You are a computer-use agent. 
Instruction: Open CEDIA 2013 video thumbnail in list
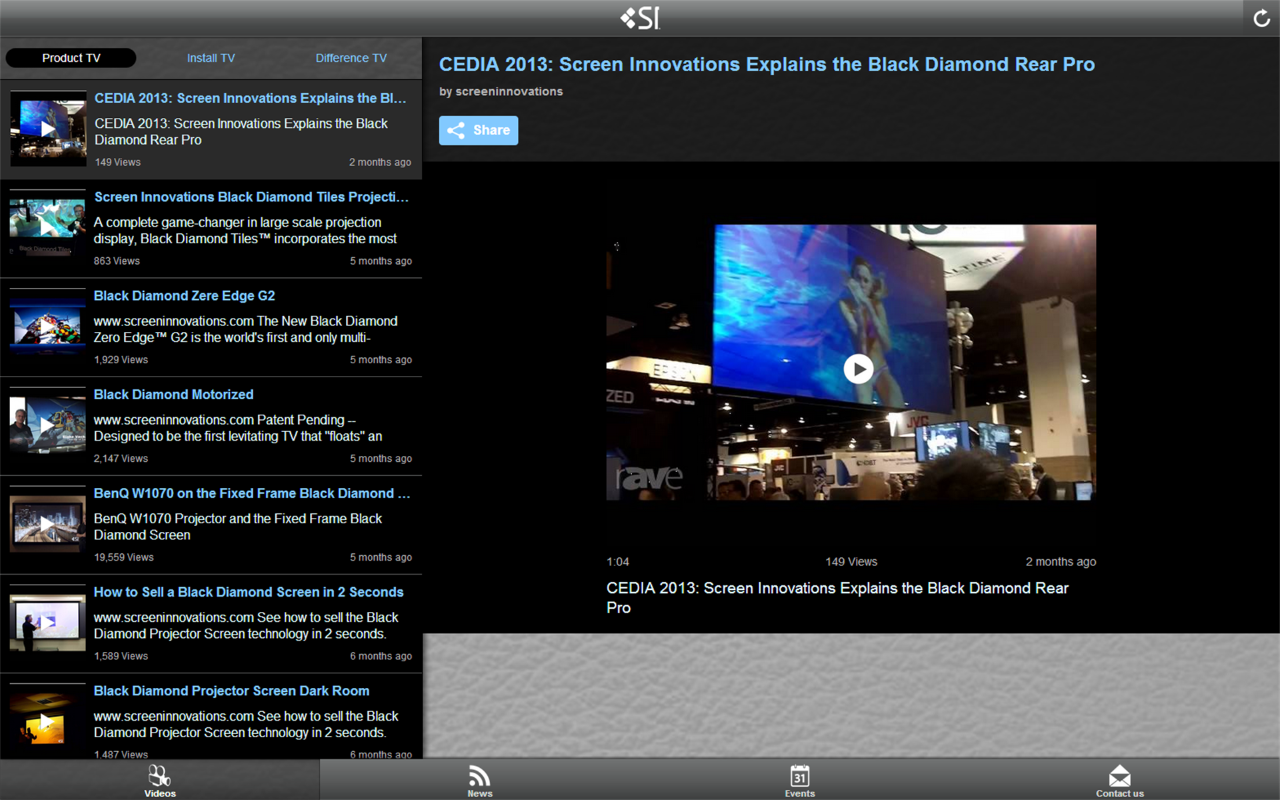[x=48, y=129]
